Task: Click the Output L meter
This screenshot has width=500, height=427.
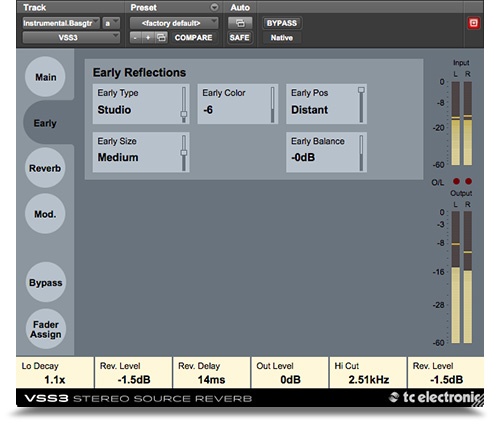Action: (x=456, y=277)
